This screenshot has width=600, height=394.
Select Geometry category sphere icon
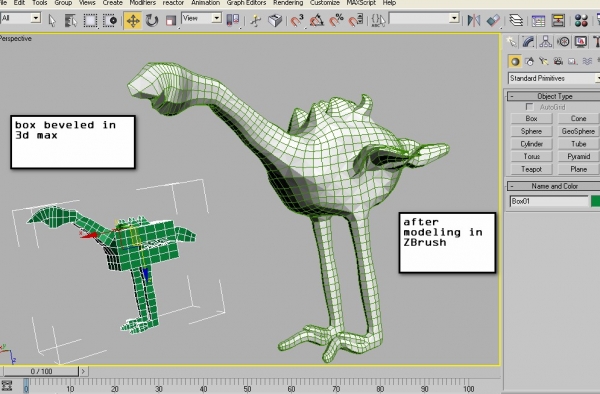[x=515, y=61]
